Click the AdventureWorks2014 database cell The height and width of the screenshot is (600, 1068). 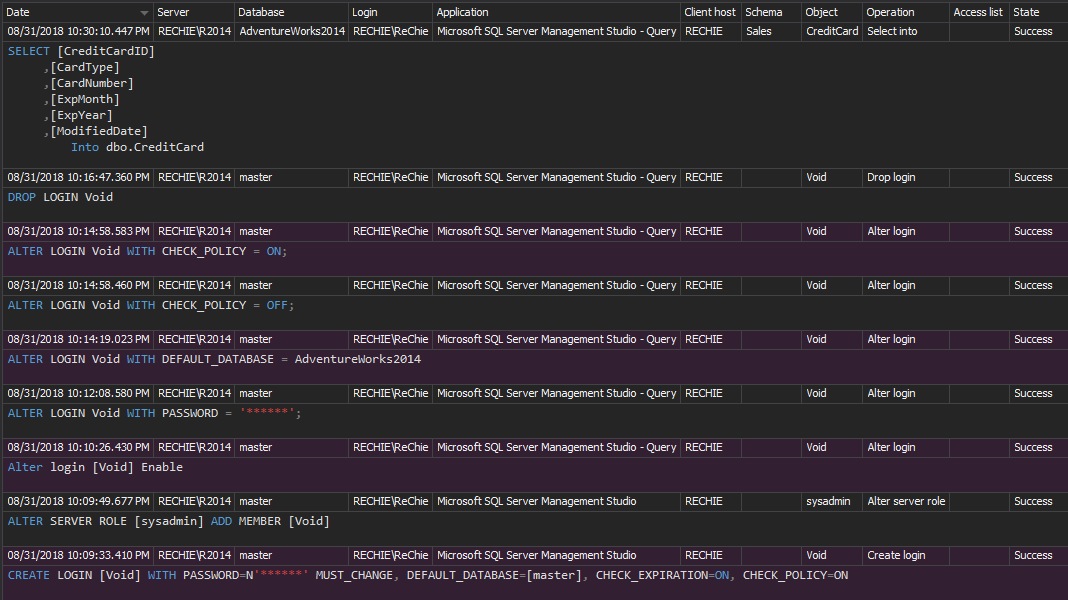click(291, 31)
